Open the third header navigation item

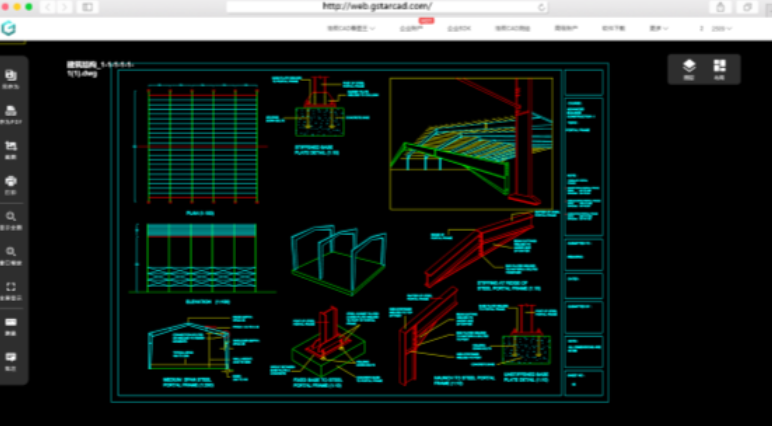pyautogui.click(x=459, y=28)
